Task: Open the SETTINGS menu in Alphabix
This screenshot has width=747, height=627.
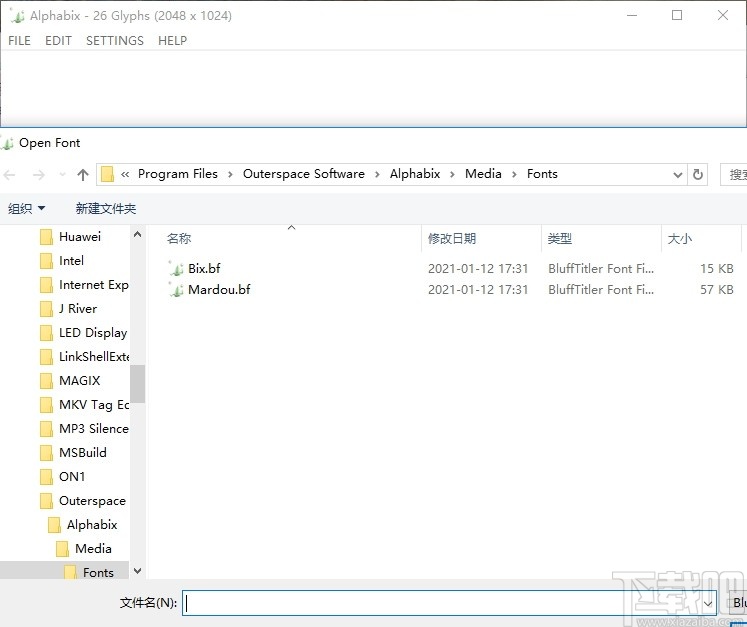Action: [115, 40]
